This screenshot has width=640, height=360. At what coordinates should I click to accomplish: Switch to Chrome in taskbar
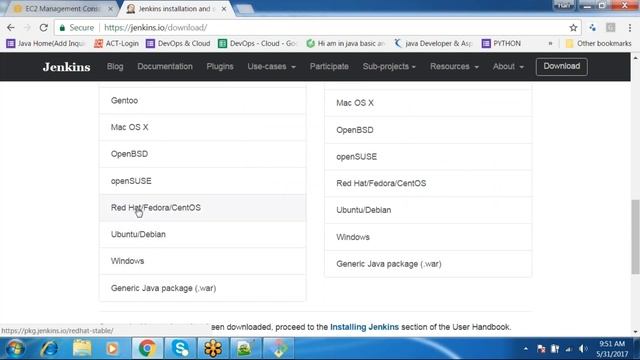pyautogui.click(x=147, y=349)
